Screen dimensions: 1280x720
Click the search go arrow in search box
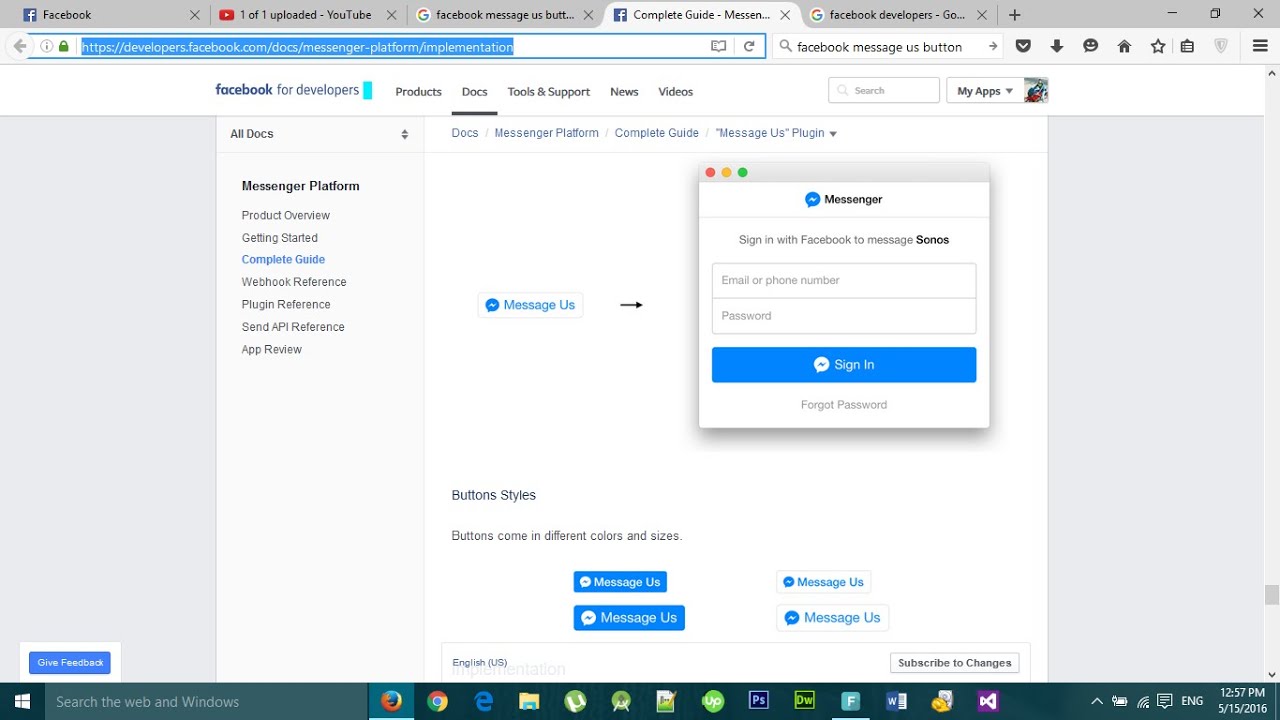coord(993,46)
